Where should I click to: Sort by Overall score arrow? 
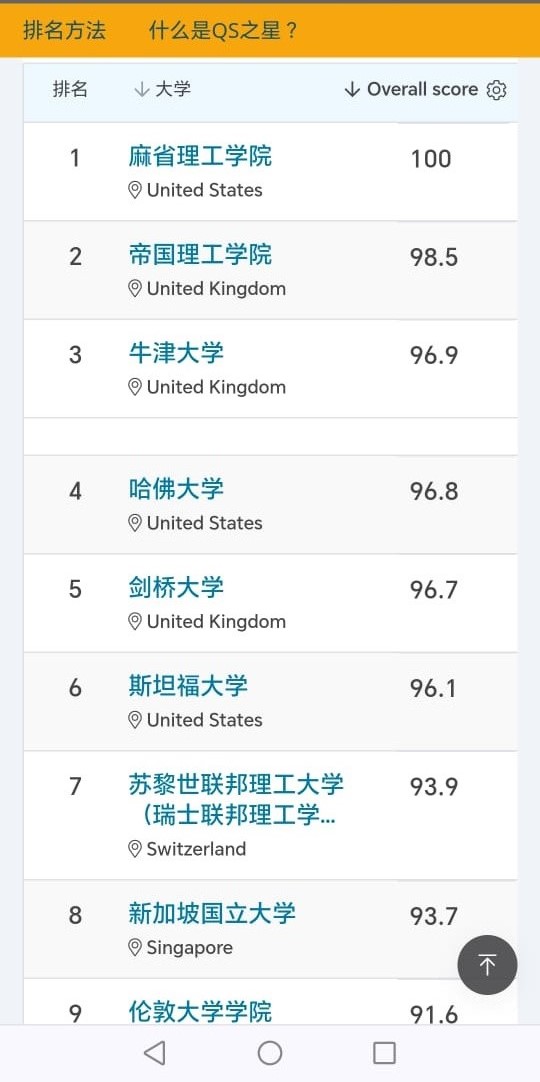[352, 90]
